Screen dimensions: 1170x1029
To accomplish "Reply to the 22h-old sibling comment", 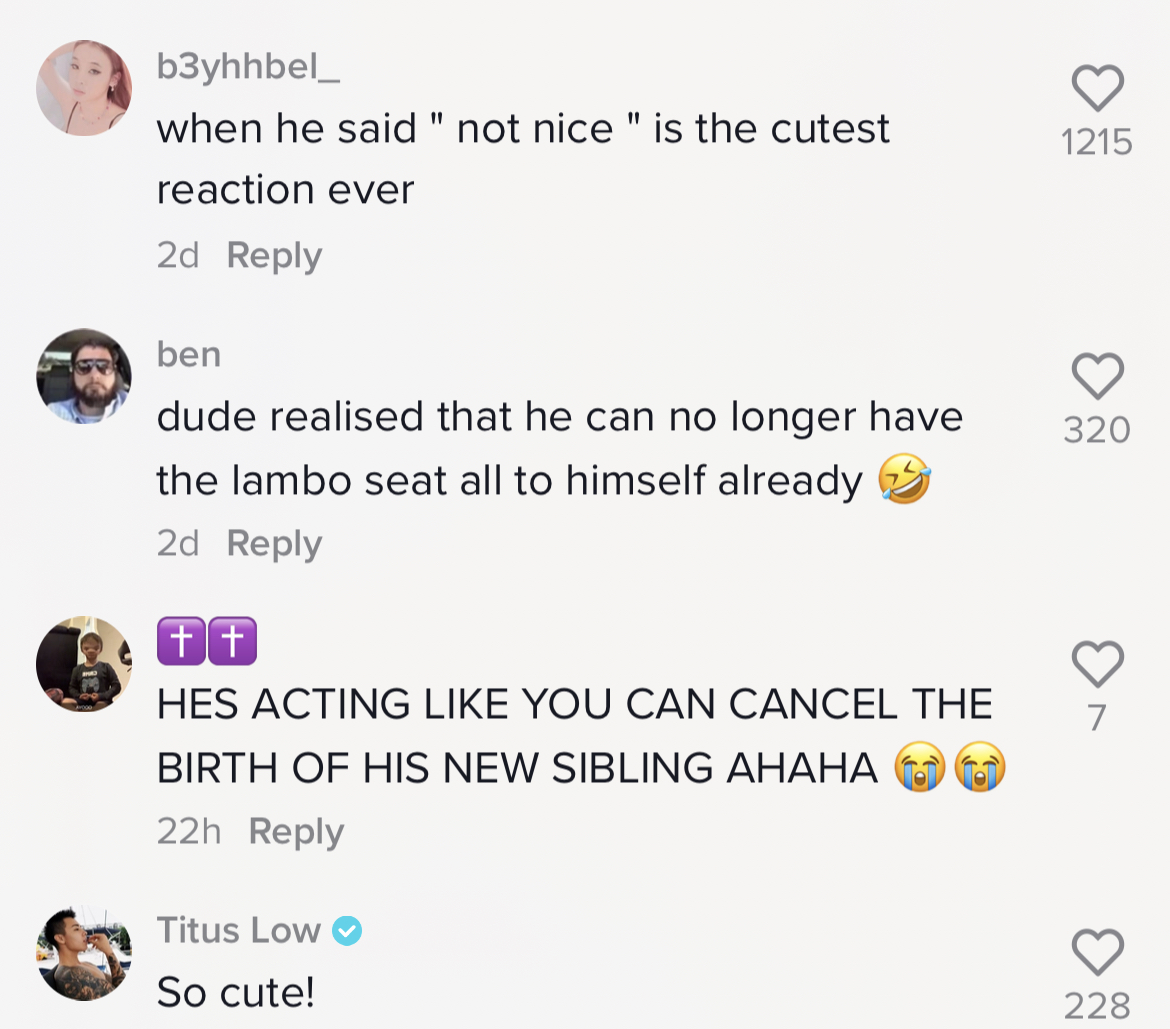I will coord(296,831).
